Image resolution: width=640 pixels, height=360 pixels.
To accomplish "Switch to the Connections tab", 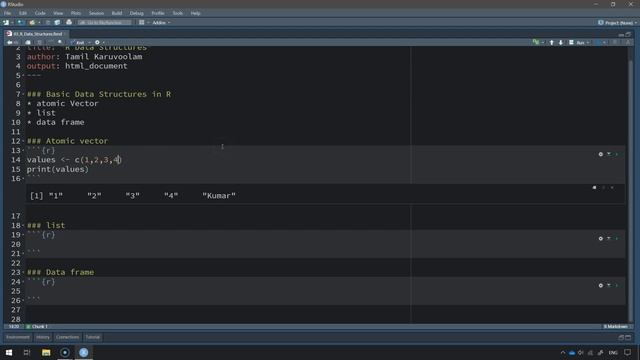I will [x=67, y=337].
